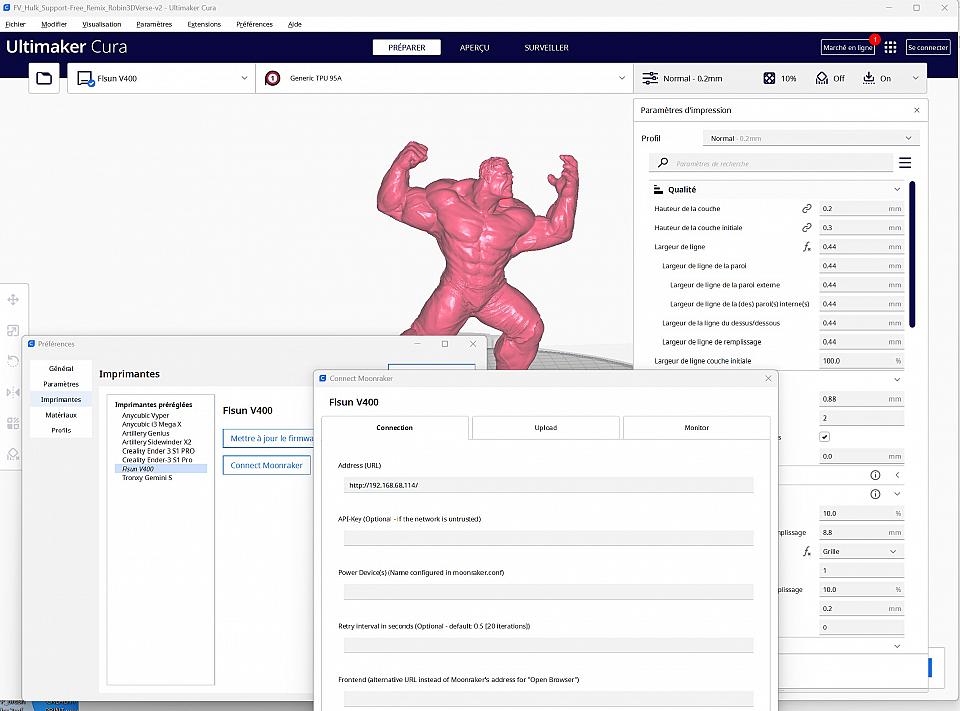Image resolution: width=960 pixels, height=711 pixels.
Task: Click link icon for Hauteur de la couche initiale
Action: [x=806, y=228]
